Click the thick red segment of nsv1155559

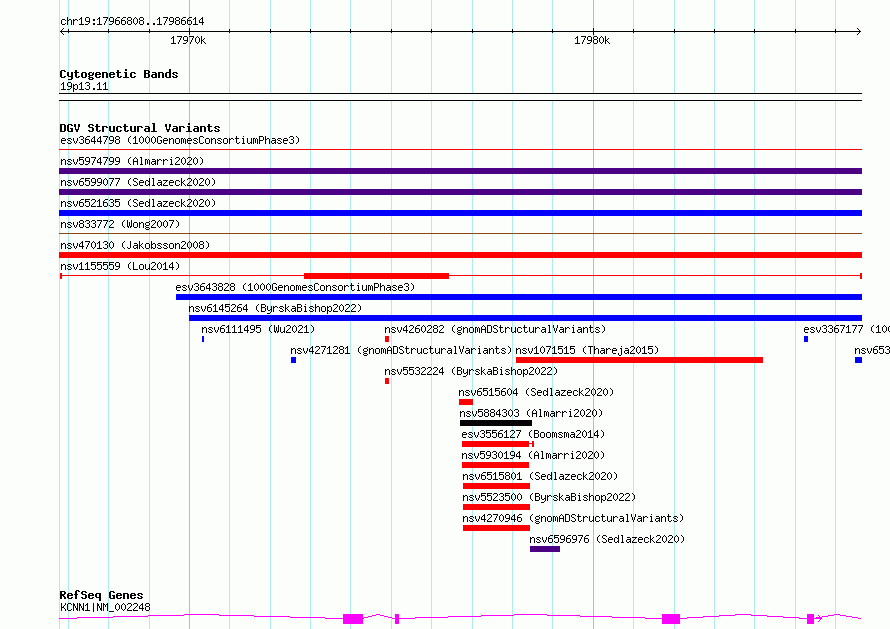[376, 276]
